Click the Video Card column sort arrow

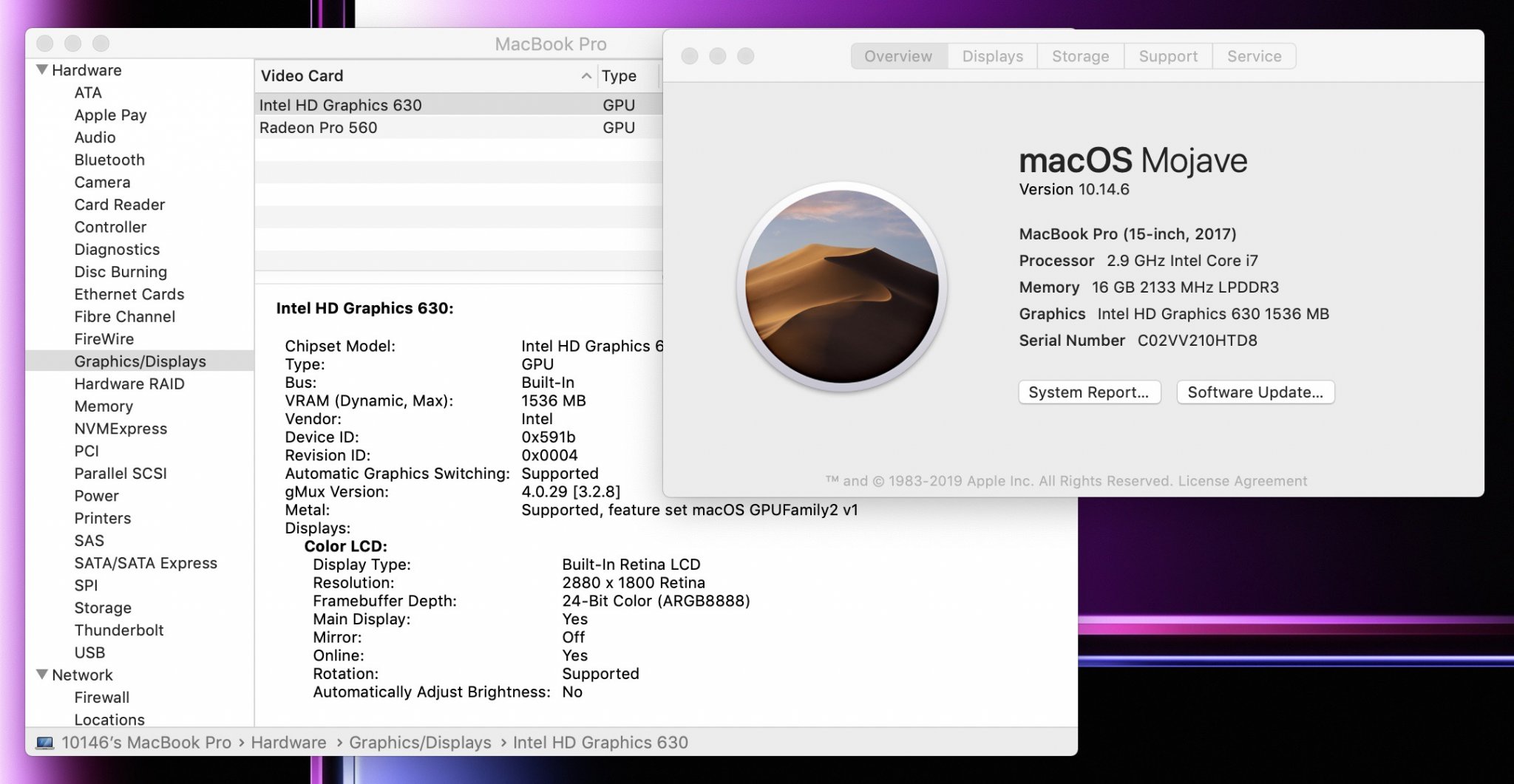(586, 75)
